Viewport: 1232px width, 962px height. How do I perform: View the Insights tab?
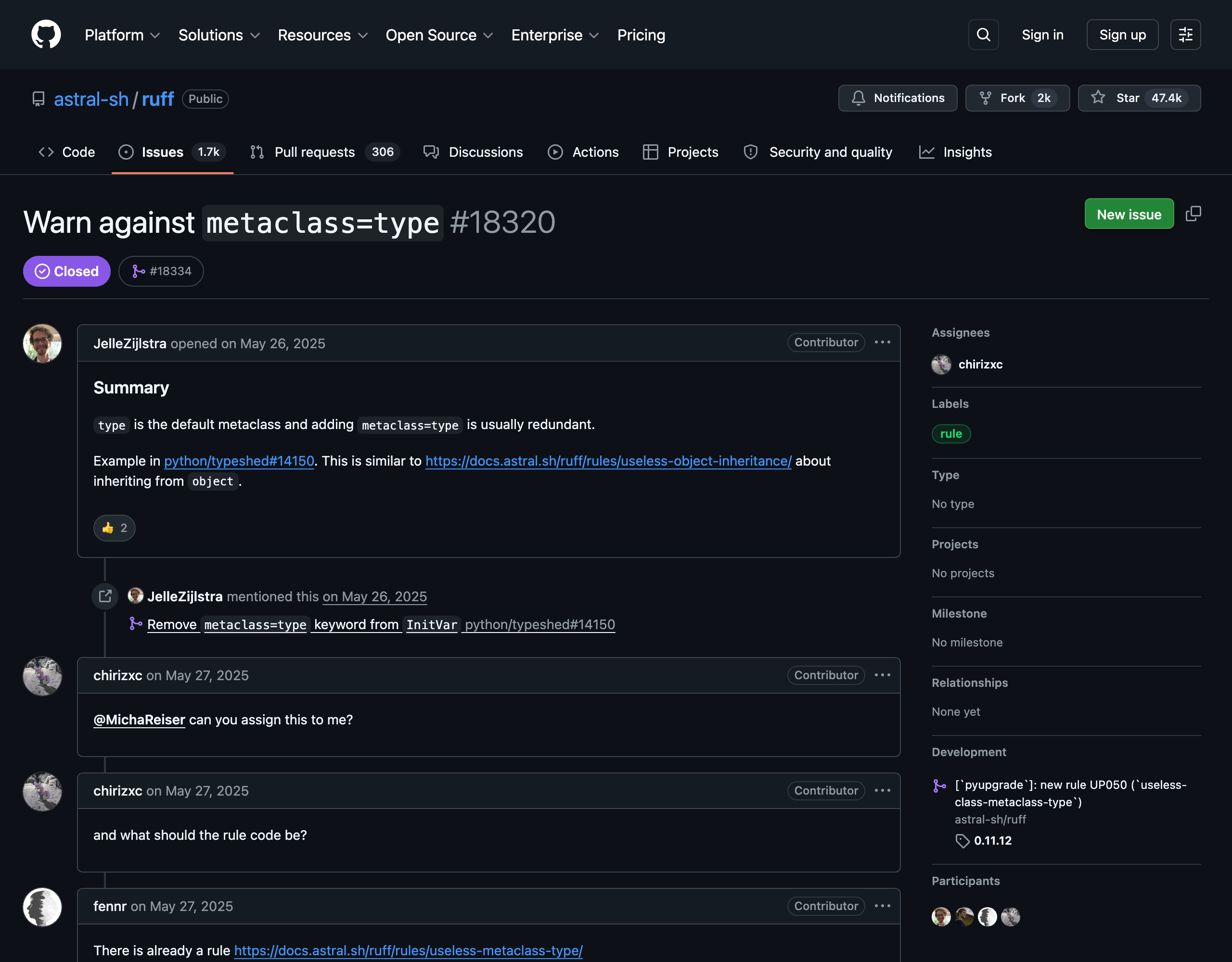tap(956, 152)
